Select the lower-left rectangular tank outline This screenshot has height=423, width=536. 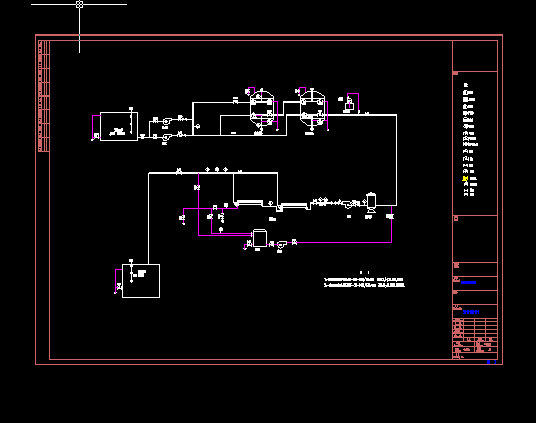141,281
